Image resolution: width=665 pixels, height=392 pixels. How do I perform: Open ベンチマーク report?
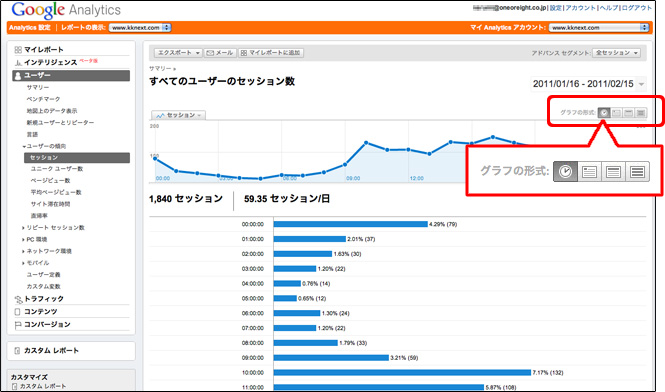pyautogui.click(x=43, y=99)
